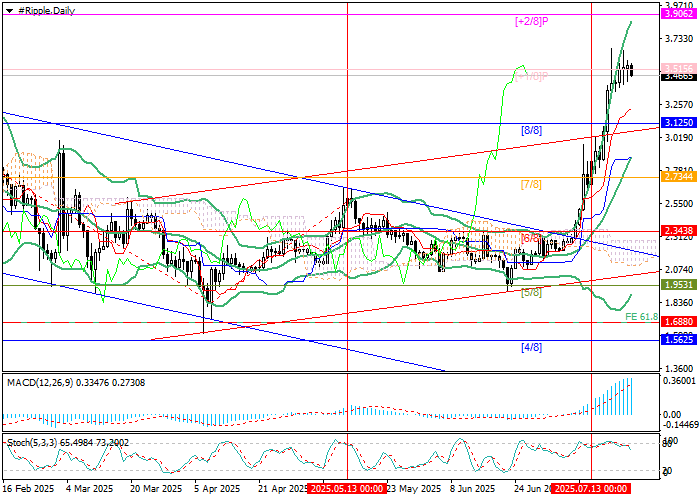Click the gray 3.4665 current price tag

(678, 76)
